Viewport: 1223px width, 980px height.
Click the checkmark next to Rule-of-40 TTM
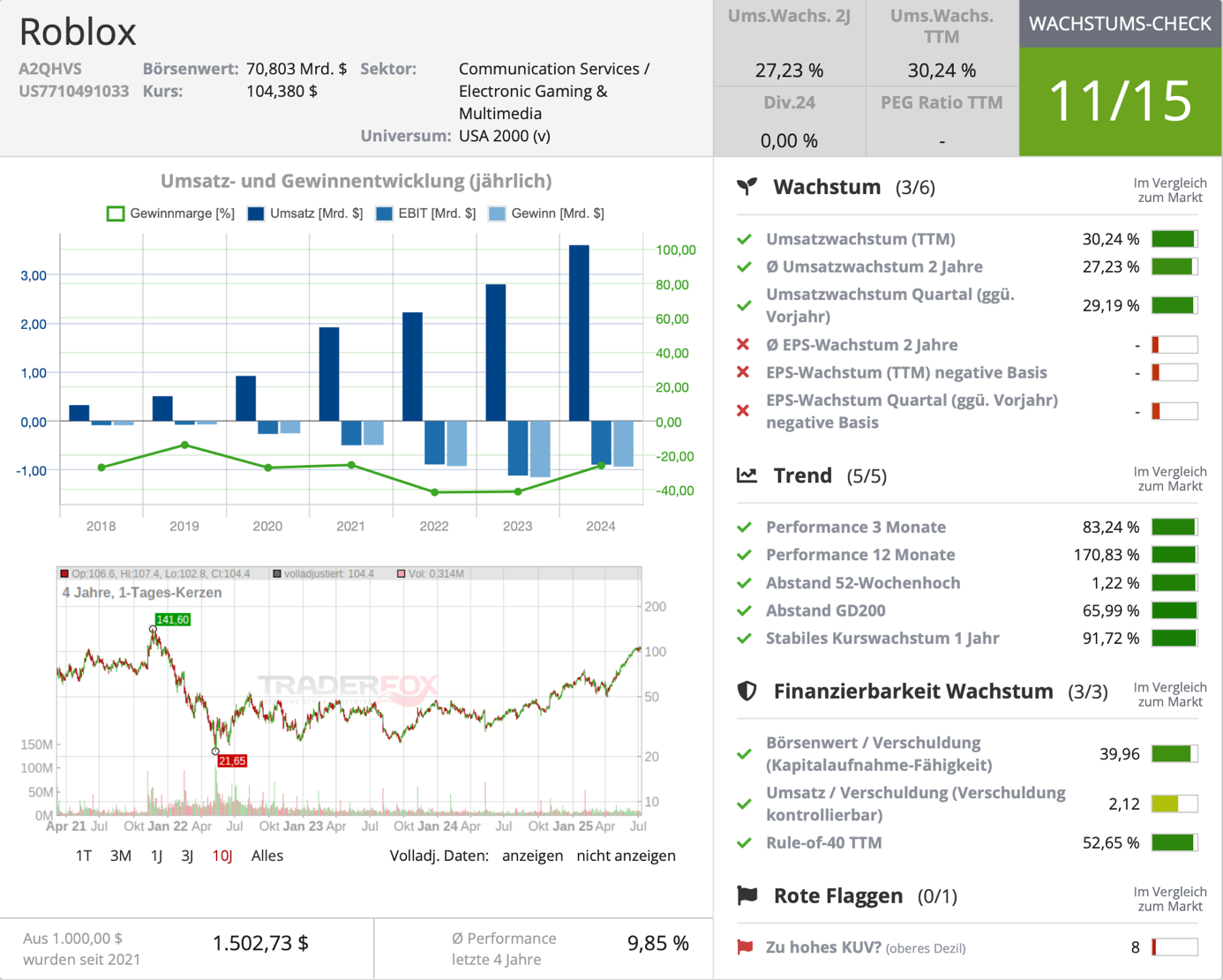click(x=744, y=842)
